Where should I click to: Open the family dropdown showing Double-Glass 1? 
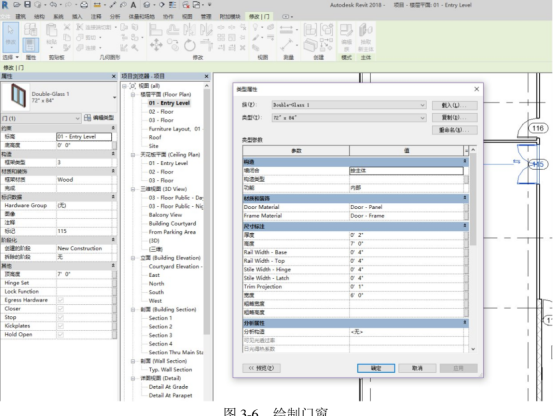[x=349, y=105]
